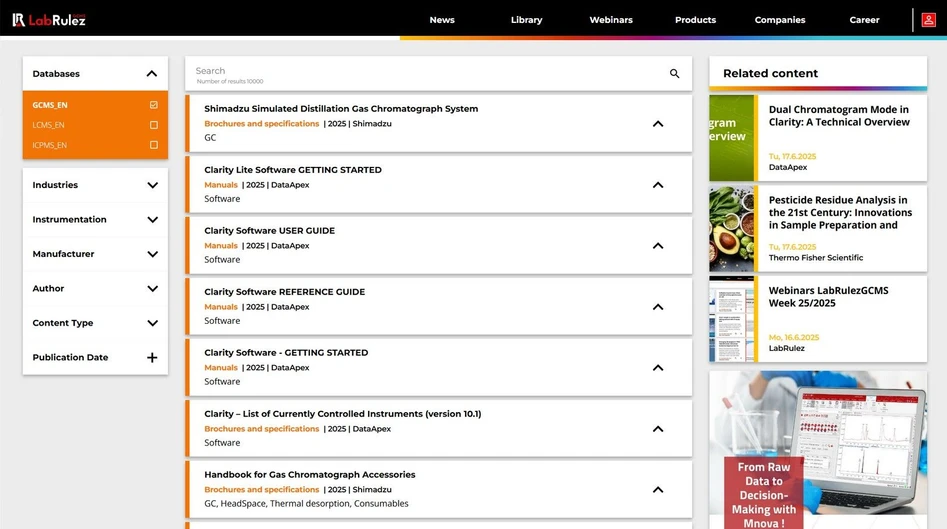Click the Mnova advertisement banner
The image size is (947, 529).
(817, 450)
